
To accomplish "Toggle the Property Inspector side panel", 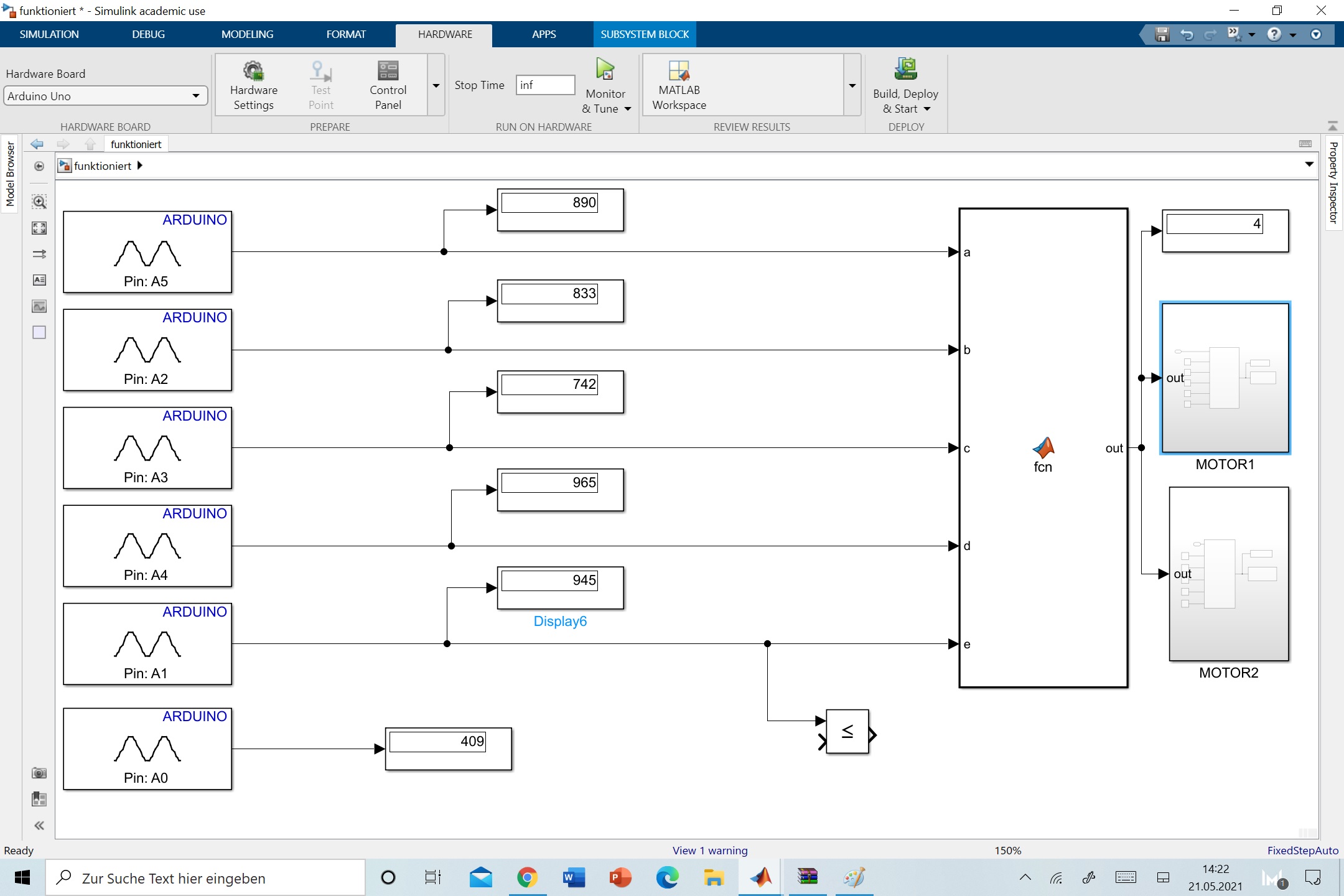I will (1333, 183).
